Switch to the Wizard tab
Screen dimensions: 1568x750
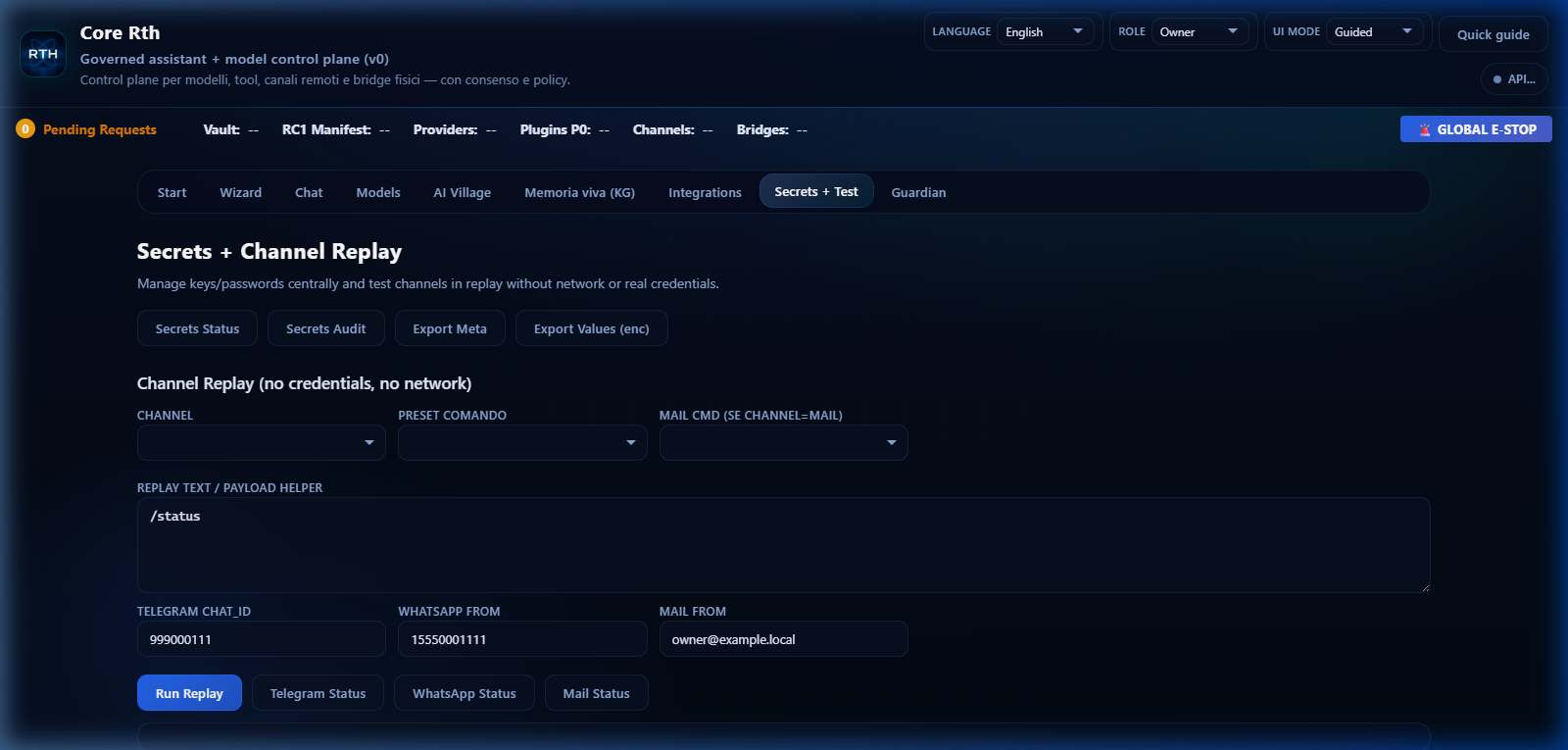point(240,192)
